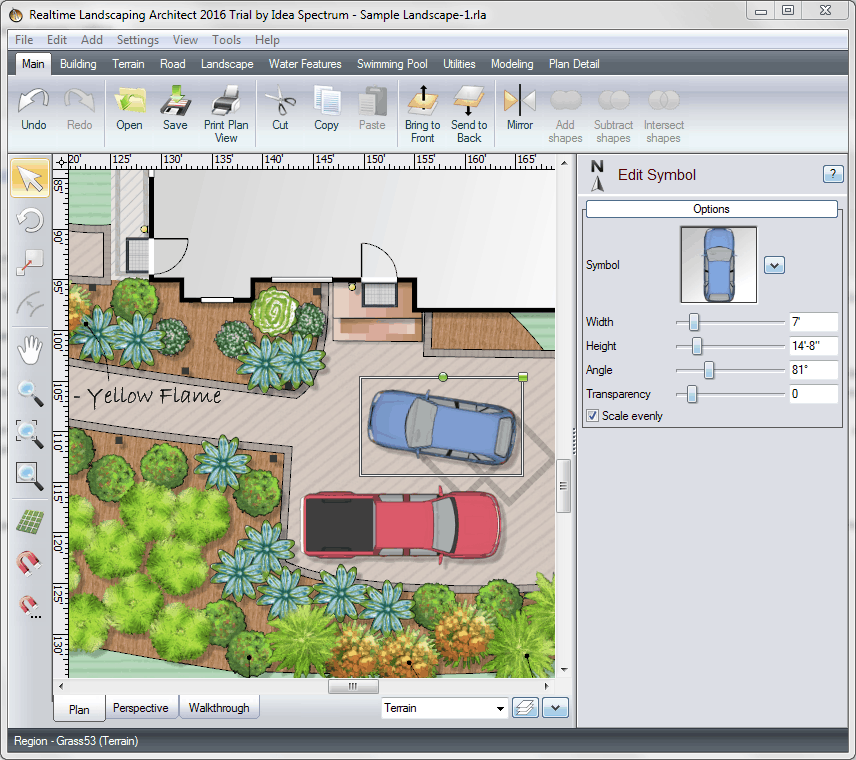Toggle the grid display icon

coord(30,521)
